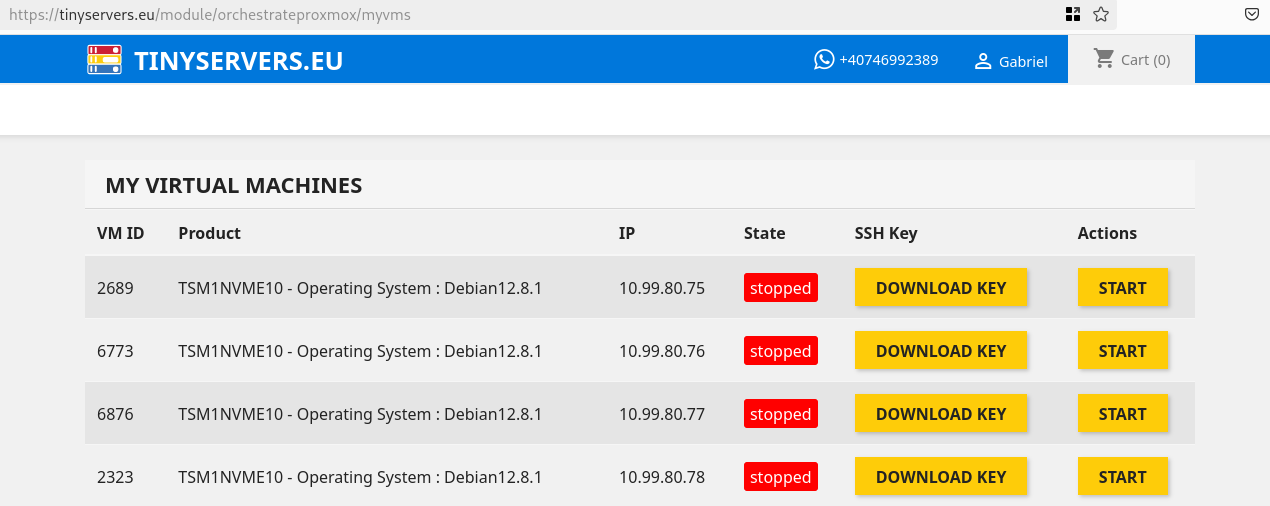Image resolution: width=1270 pixels, height=506 pixels.
Task: Download SSH key for VM 6773
Action: click(941, 351)
